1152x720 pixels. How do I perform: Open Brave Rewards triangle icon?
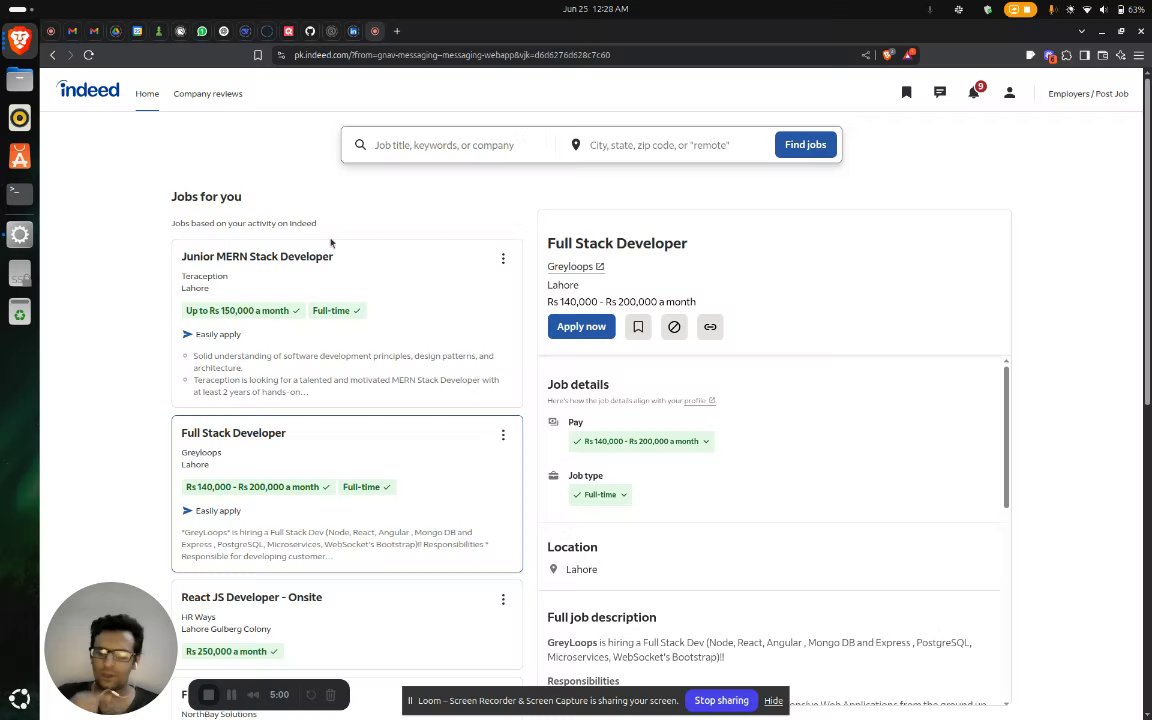(909, 54)
